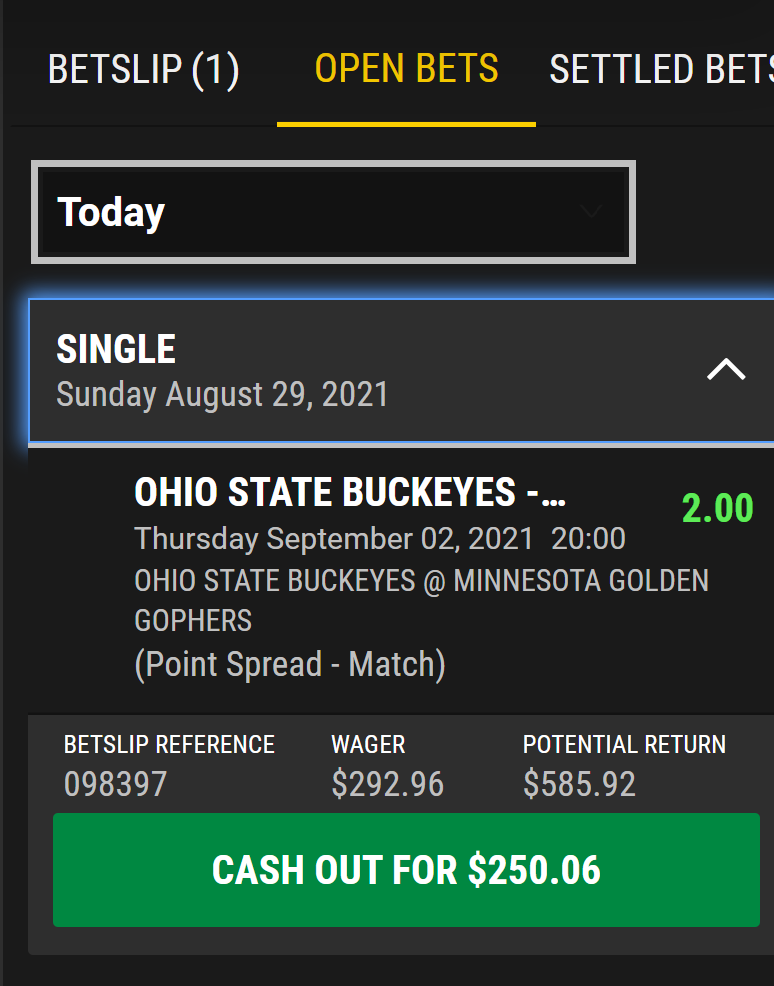
Task: Open the Buckeyes @ Minnesota Golden Gophers matchup
Action: click(421, 600)
